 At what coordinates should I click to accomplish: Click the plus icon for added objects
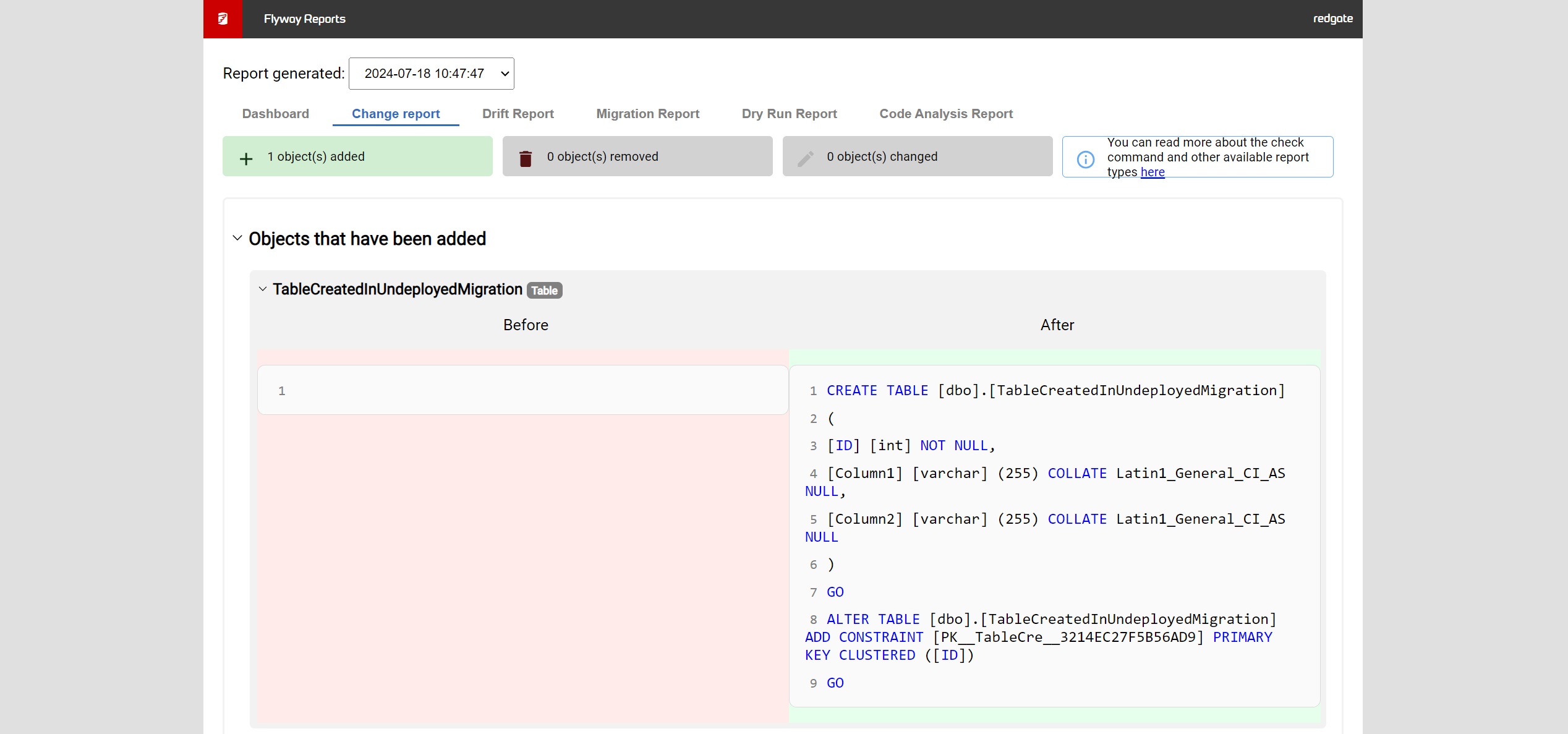[x=246, y=159]
